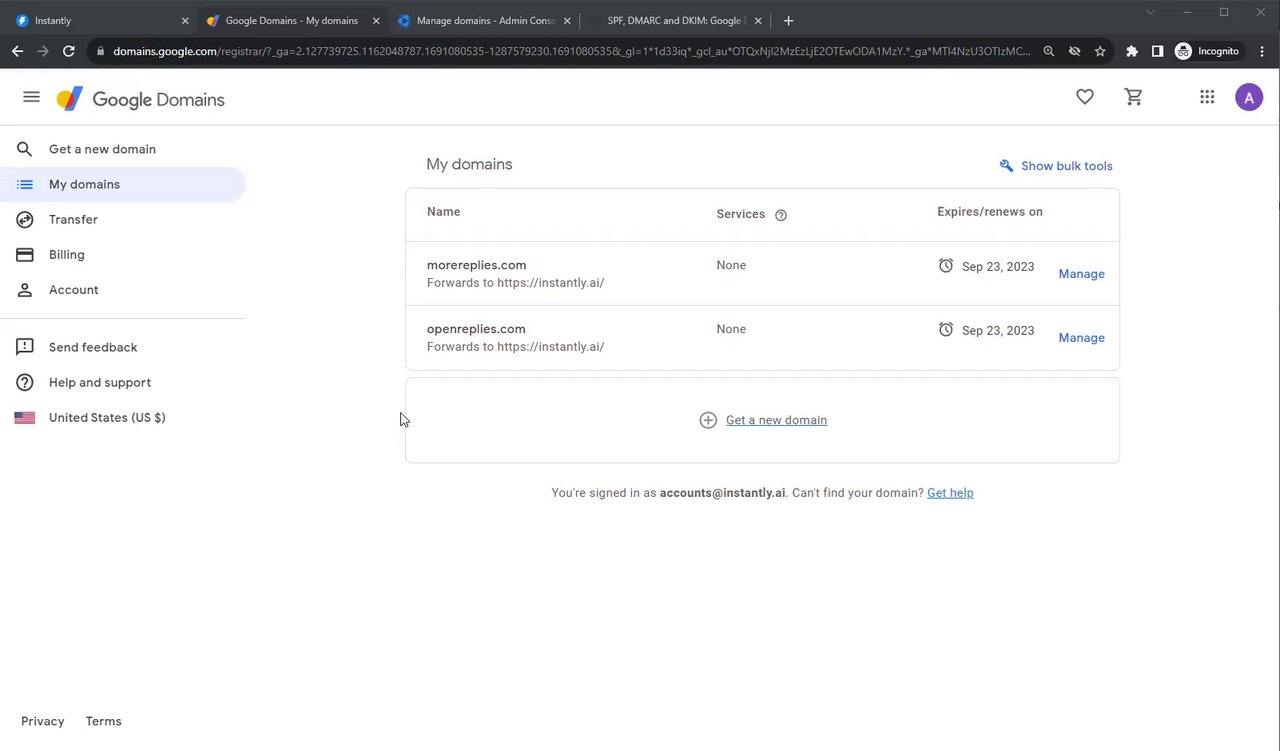Open saved favorites heart icon
Viewport: 1280px width, 751px height.
tap(1085, 97)
